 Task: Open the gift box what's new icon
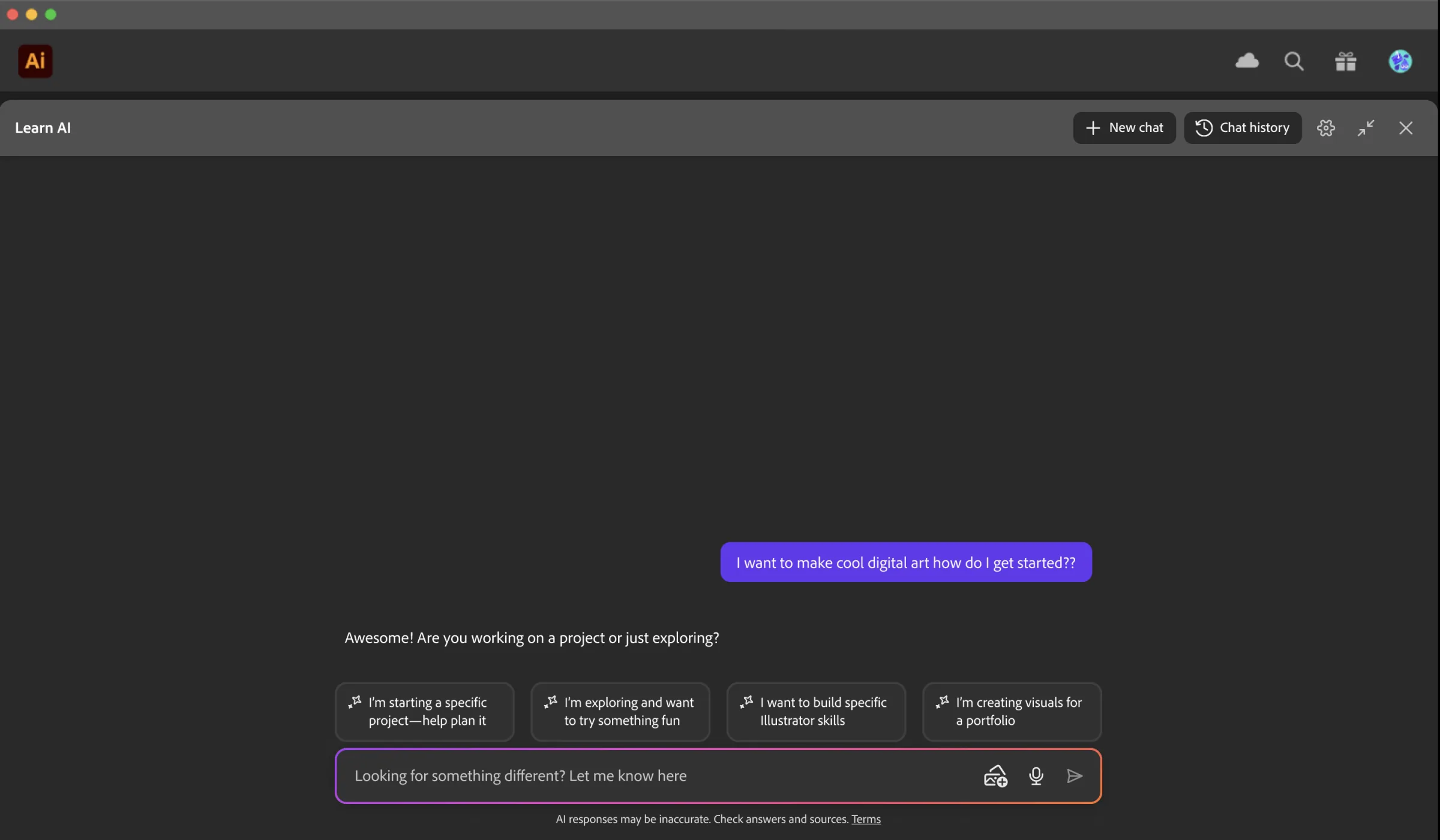tap(1346, 61)
